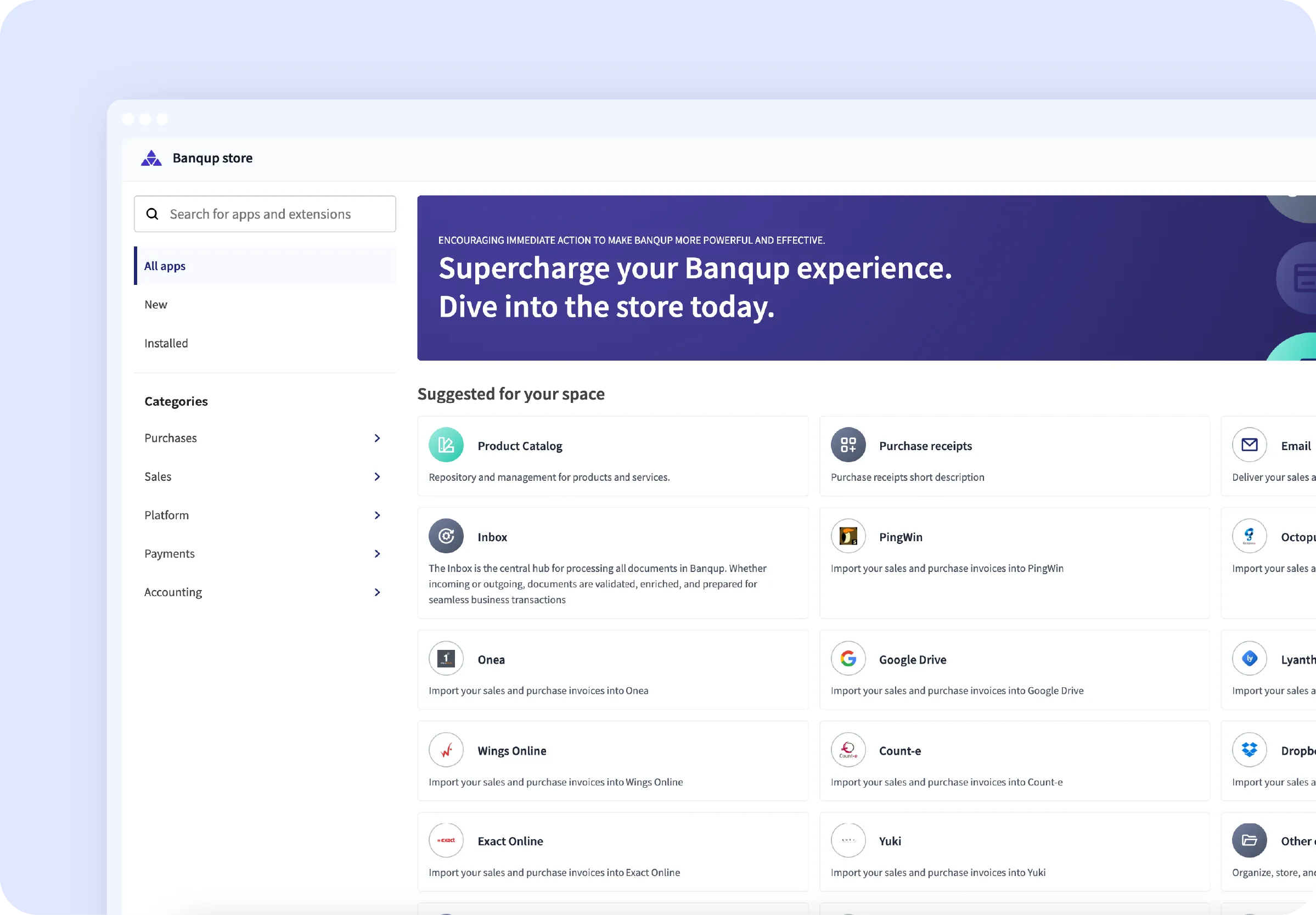Open the Google Drive title link
Screen dimensions: 1316x915
pyautogui.click(x=913, y=659)
